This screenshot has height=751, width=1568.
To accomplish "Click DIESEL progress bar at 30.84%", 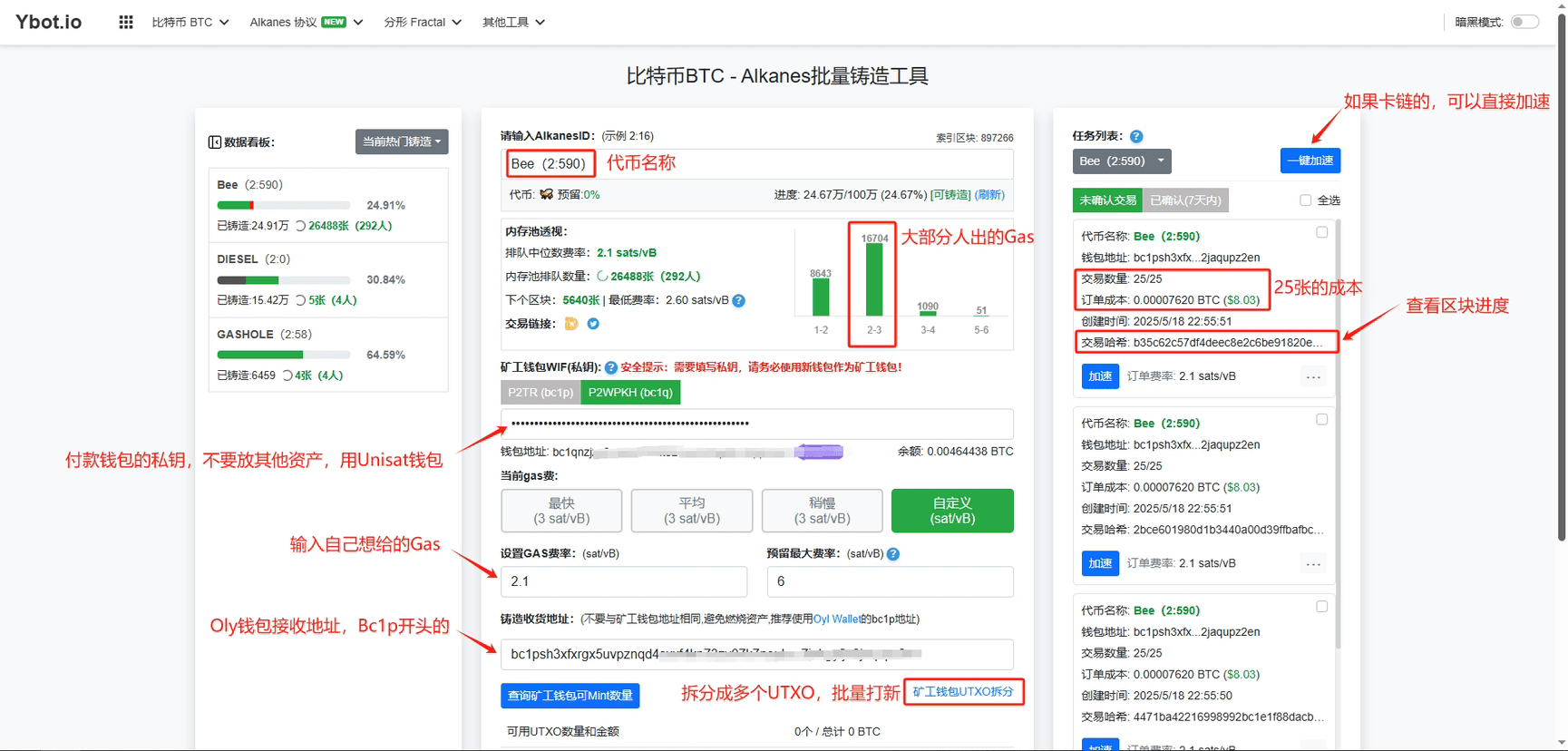I will coord(284,280).
